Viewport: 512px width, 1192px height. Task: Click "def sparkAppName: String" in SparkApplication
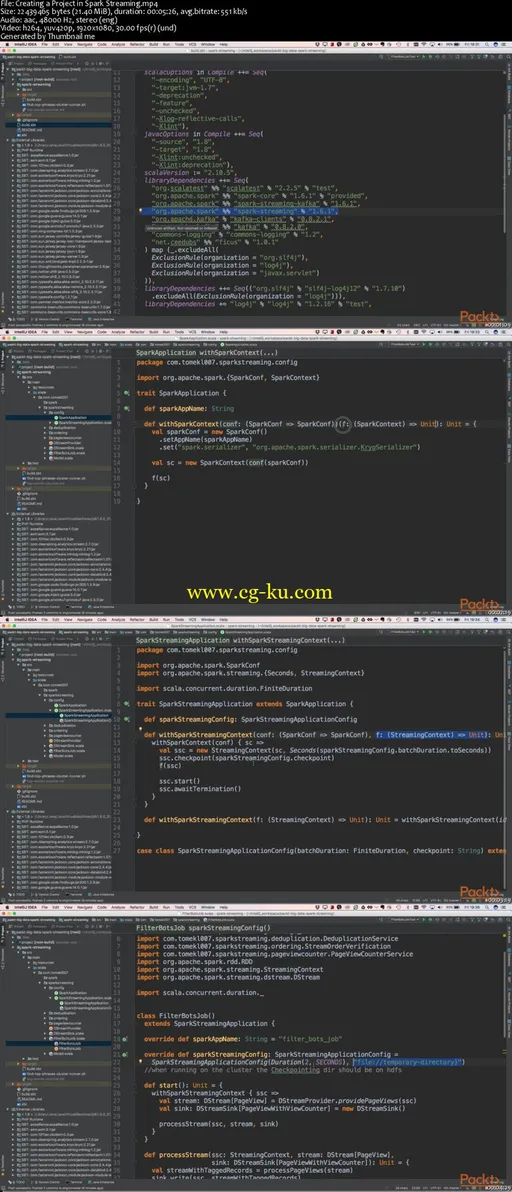[188, 407]
